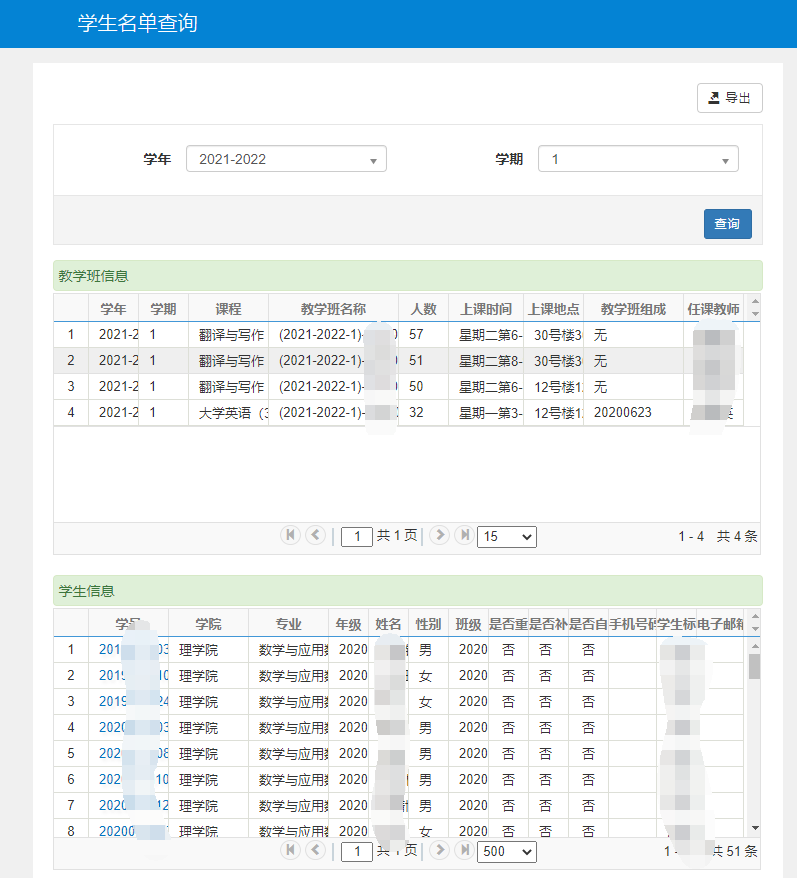Click 女 gender cell in student row 2
This screenshot has height=878, width=797.
[x=426, y=675]
